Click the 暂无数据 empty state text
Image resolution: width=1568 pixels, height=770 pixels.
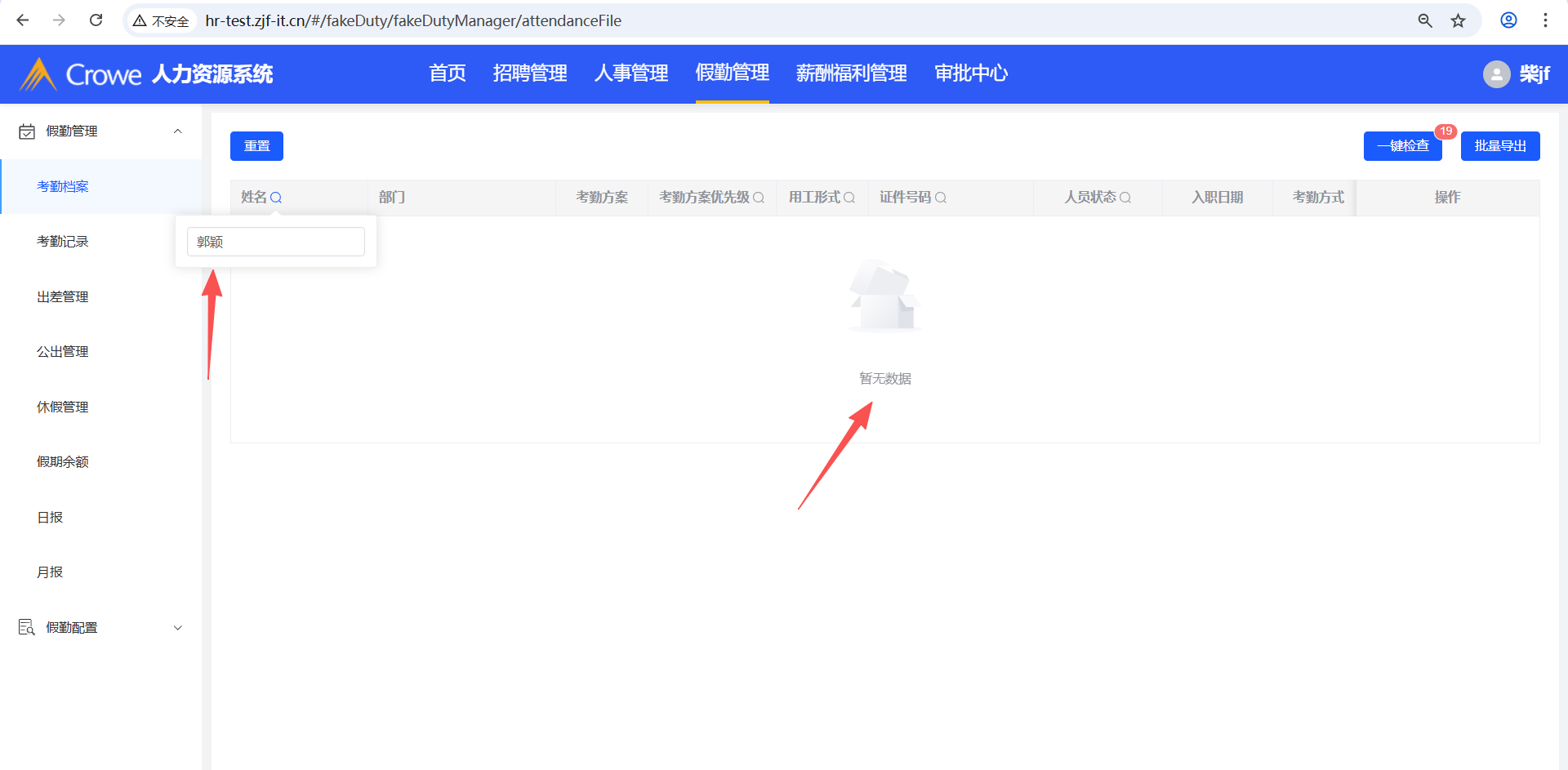pos(885,379)
